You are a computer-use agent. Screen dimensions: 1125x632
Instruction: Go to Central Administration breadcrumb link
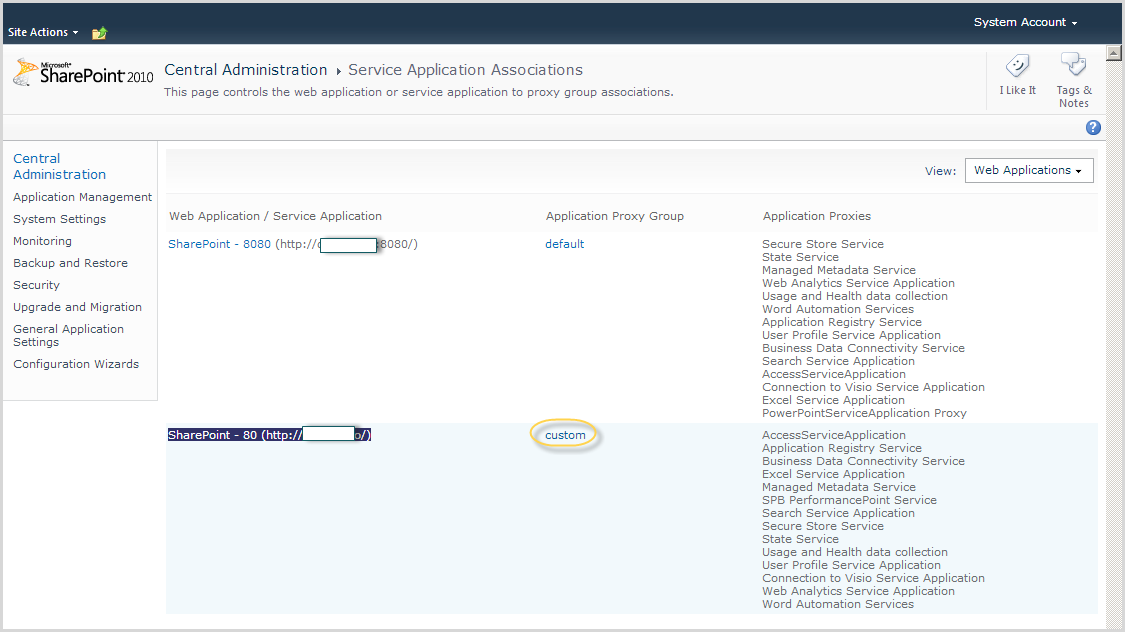tap(245, 70)
